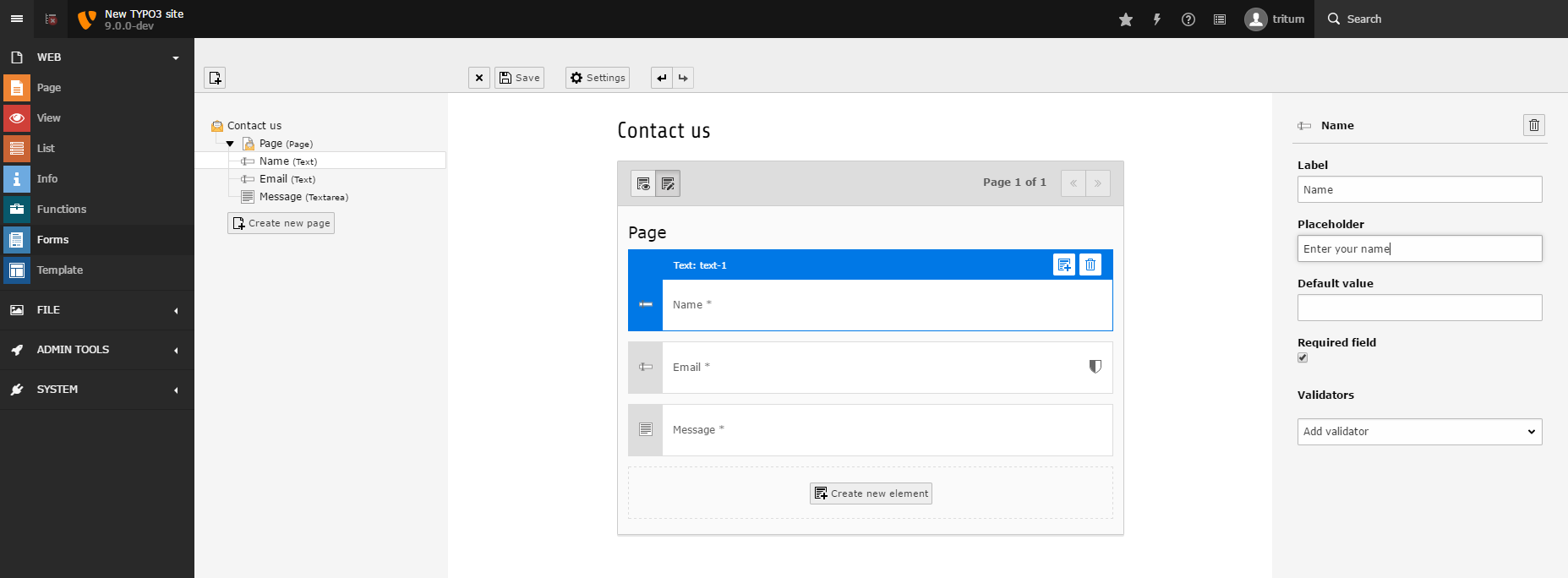Open the List module
1568x578 pixels.
(46, 149)
